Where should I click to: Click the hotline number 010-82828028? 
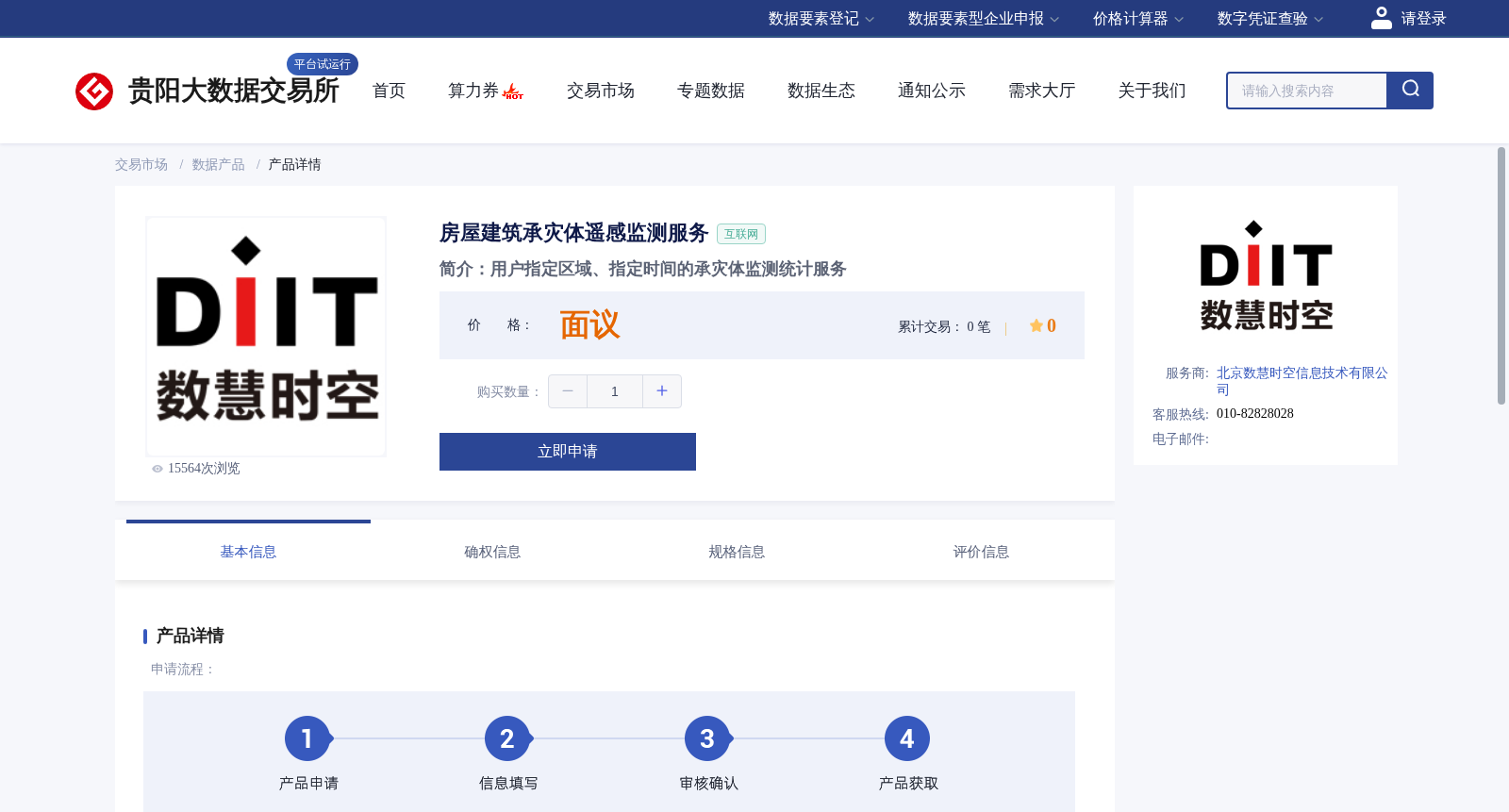point(1255,414)
